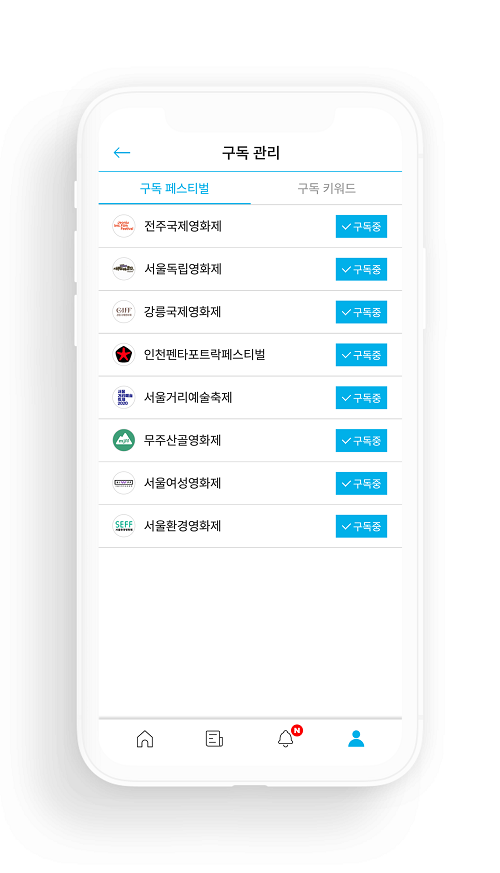This screenshot has width=500, height=873.
Task: Unsubscribe from 서울거리예술축제
Action: 361,398
